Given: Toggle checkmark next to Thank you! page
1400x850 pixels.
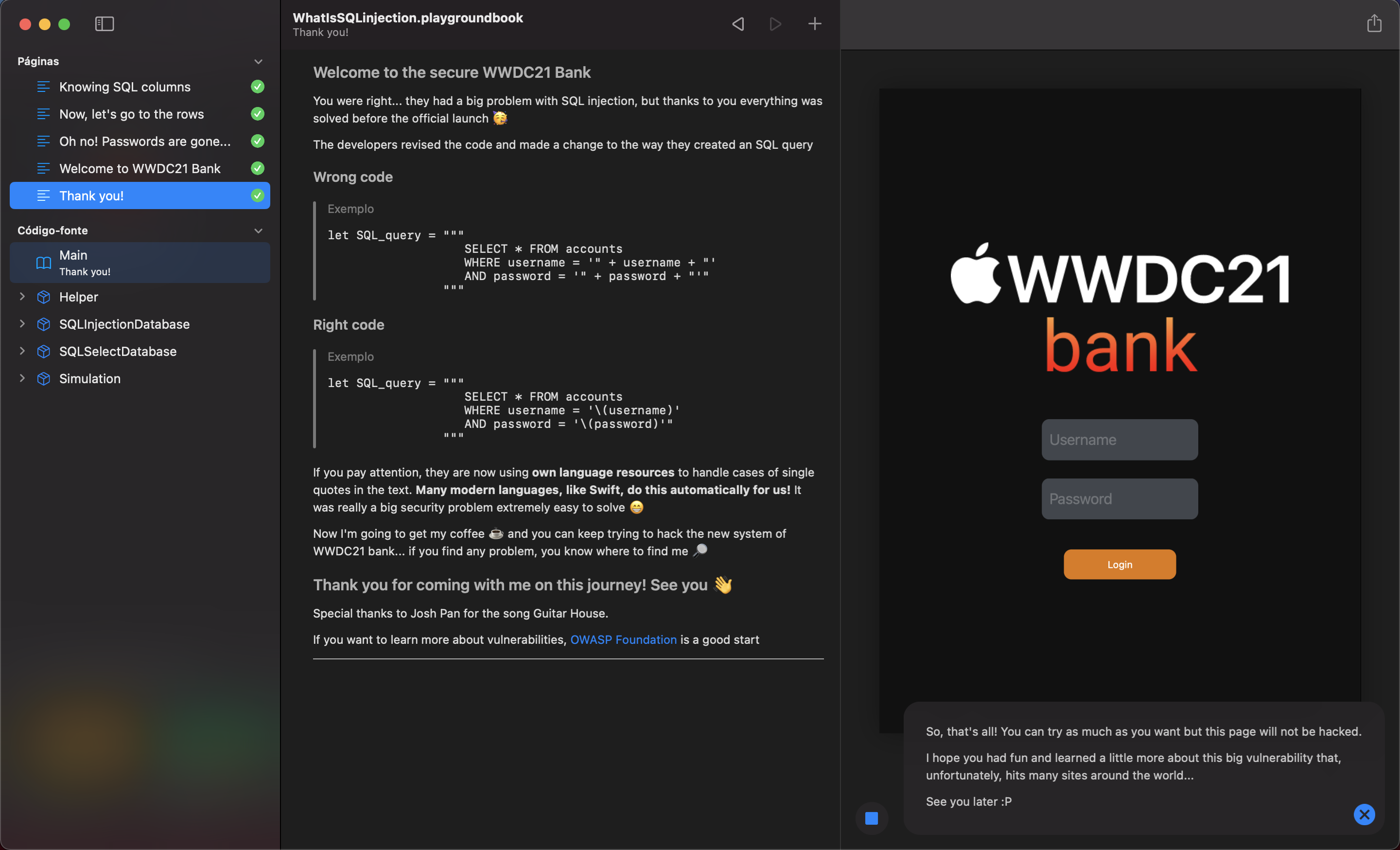Looking at the screenshot, I should pos(257,196).
